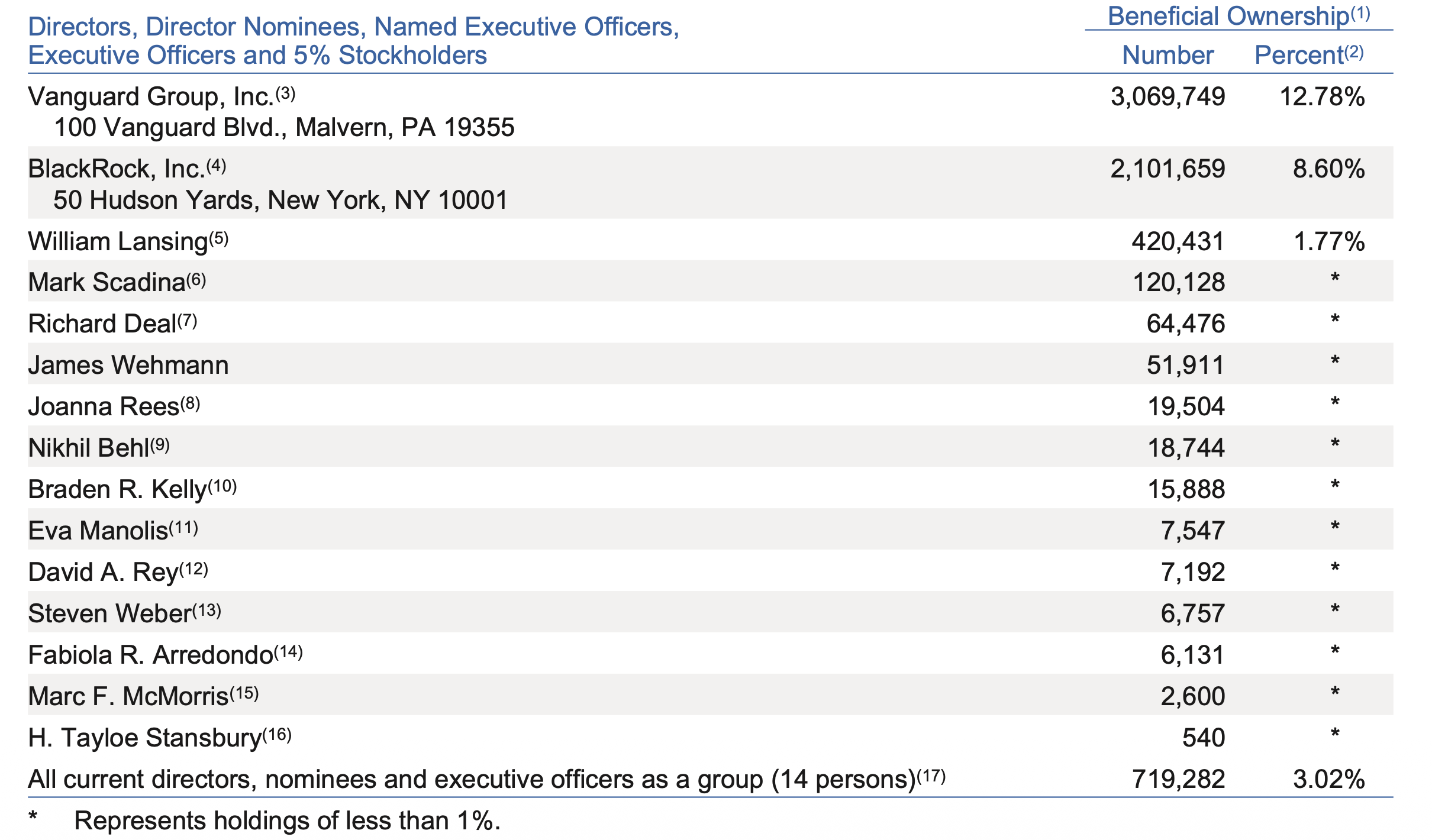Screen dimensions: 1432x840
Task: Click the asterisk in Eva Manolis's row
Action: (1335, 528)
